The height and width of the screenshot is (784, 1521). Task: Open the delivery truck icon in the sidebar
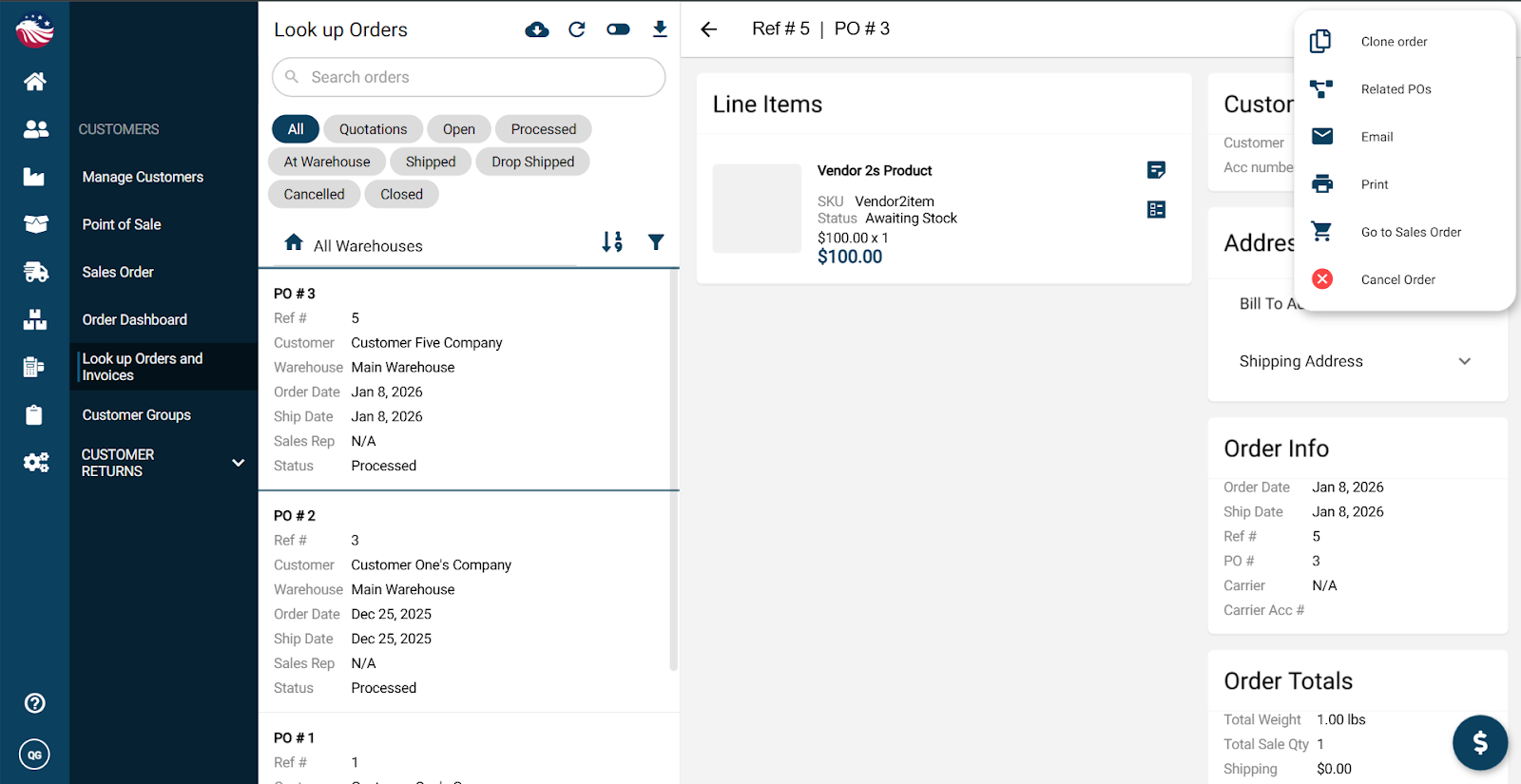tap(35, 272)
